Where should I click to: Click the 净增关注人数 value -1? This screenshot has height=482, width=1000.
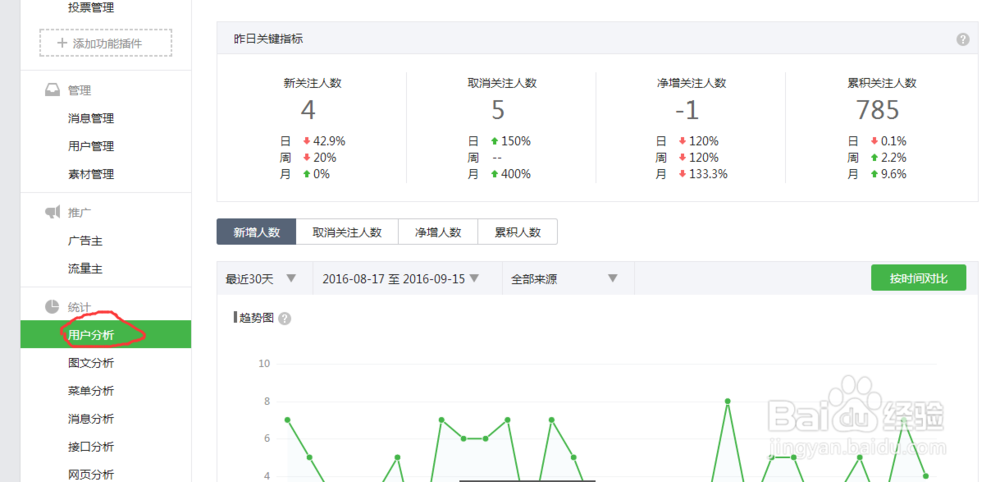point(687,110)
